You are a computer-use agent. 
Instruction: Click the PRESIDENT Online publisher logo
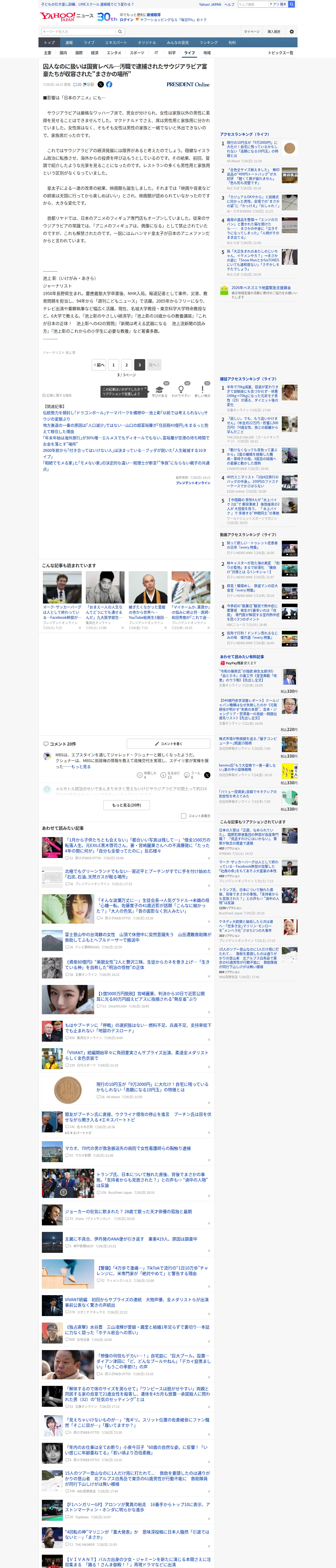pyautogui.click(x=188, y=85)
